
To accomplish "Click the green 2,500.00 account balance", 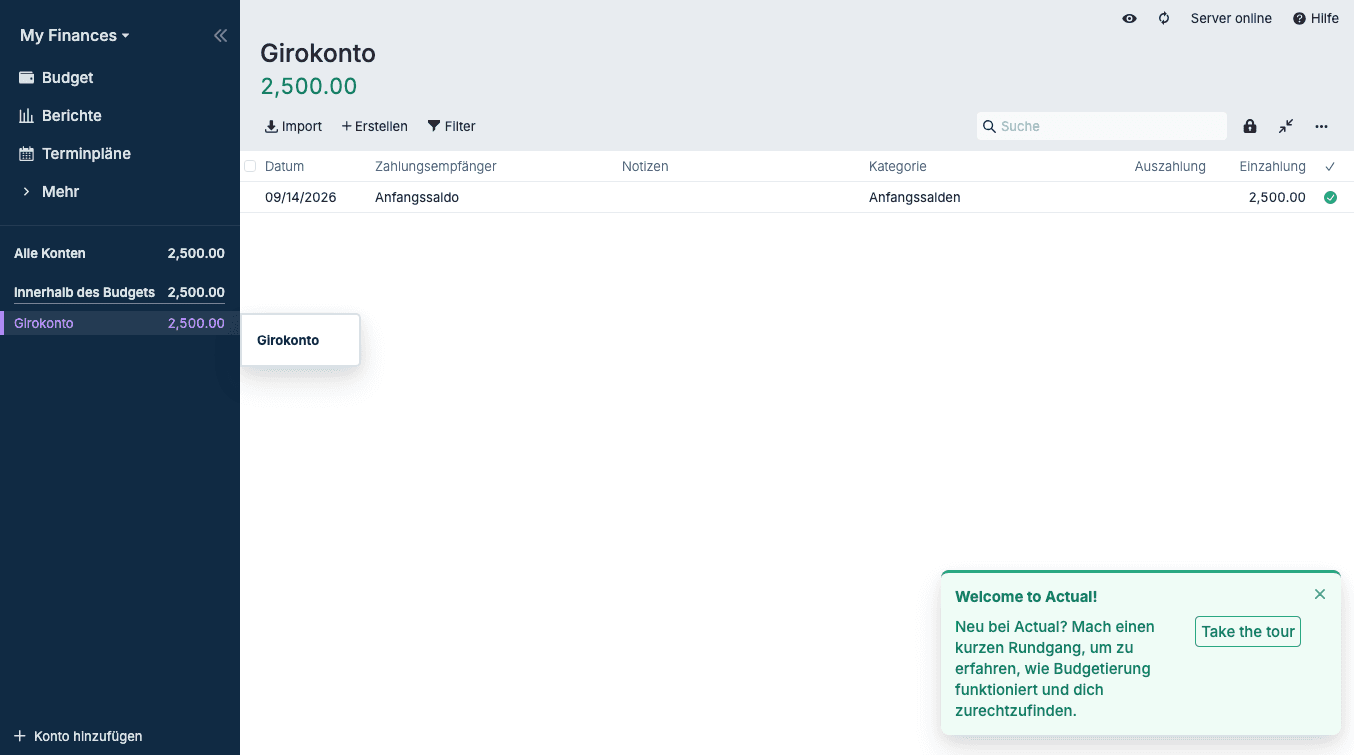I will [309, 86].
